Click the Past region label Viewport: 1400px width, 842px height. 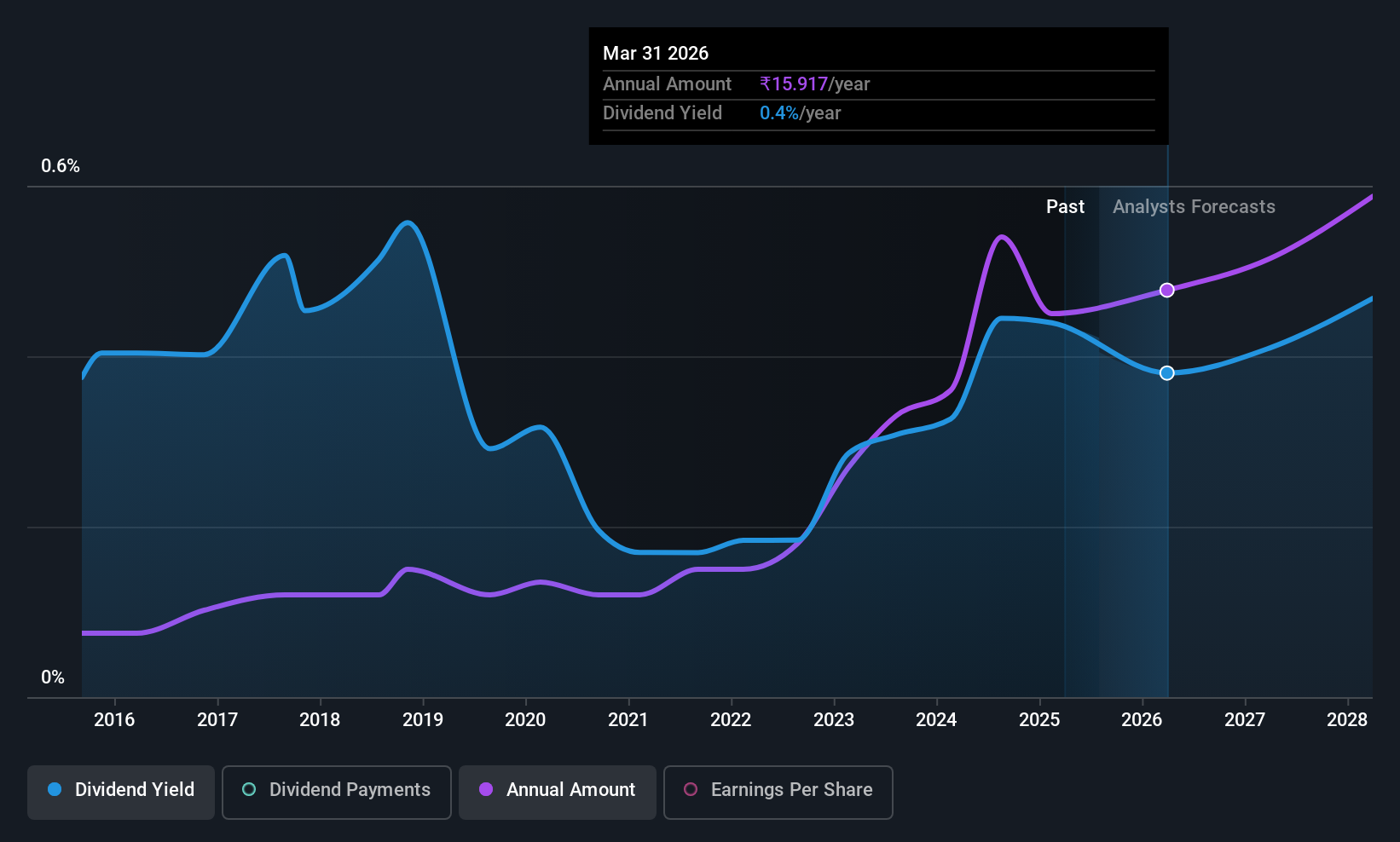point(1065,207)
